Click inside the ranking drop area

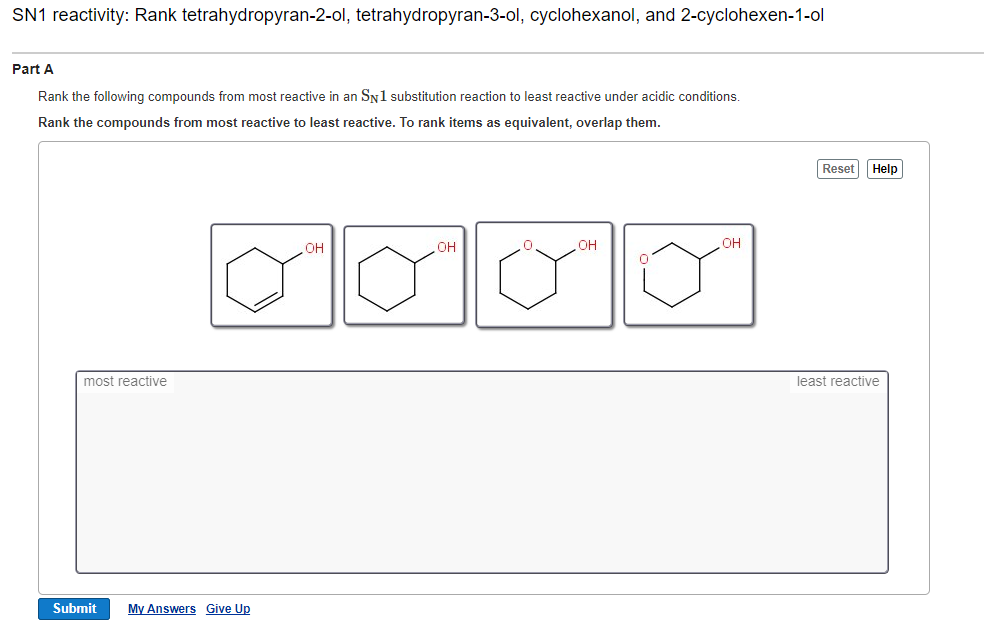click(481, 472)
